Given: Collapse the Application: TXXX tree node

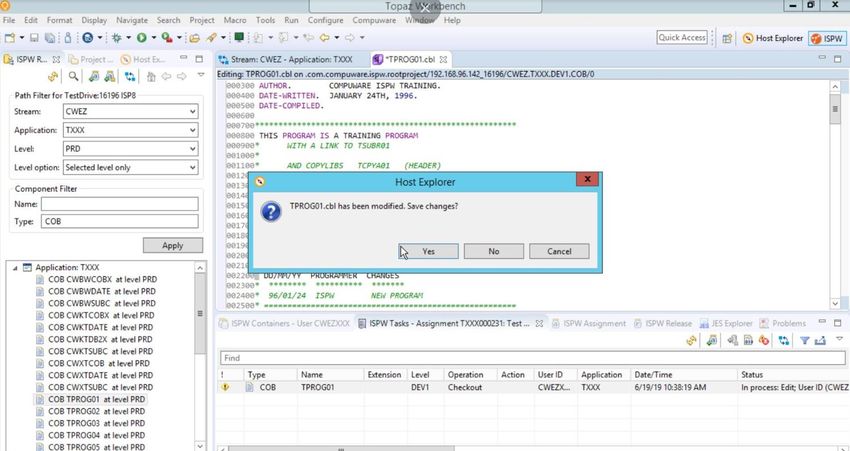Looking at the screenshot, I should 15,268.
